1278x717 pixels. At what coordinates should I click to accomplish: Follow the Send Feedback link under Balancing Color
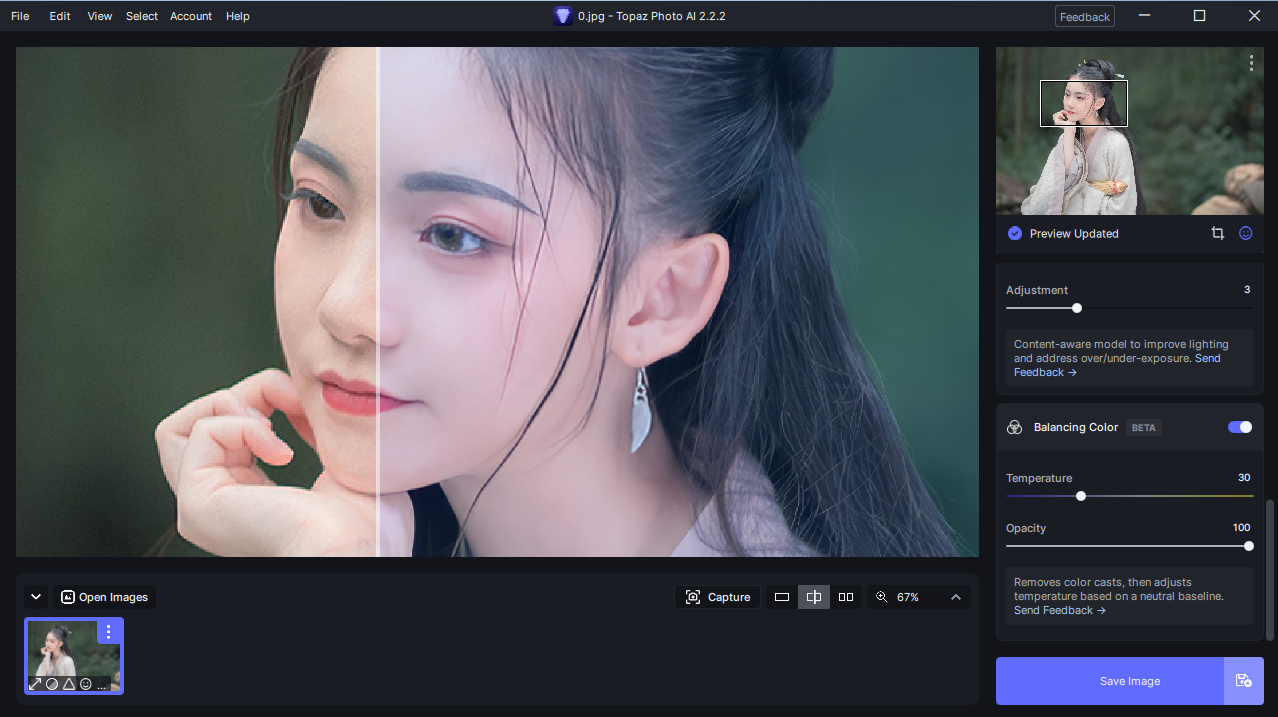[x=1053, y=609]
